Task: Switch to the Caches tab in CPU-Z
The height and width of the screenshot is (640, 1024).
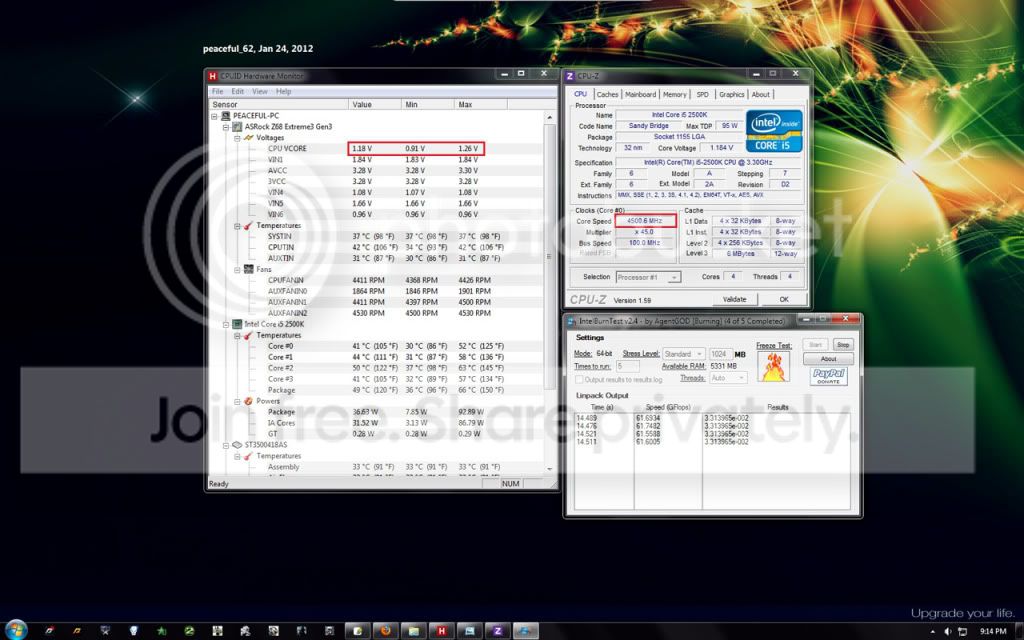Action: pos(607,95)
